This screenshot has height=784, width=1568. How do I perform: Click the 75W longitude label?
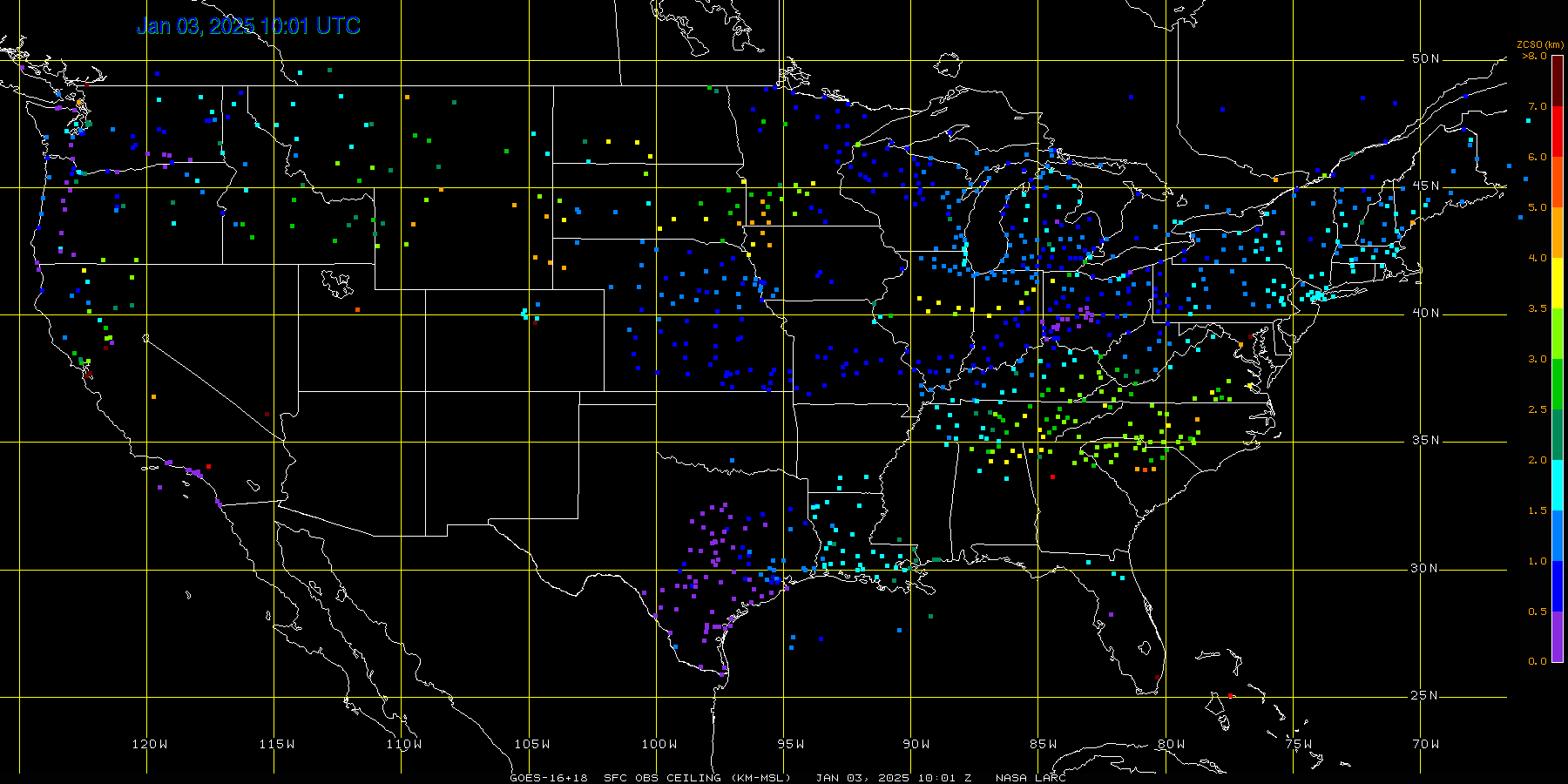(x=1299, y=744)
